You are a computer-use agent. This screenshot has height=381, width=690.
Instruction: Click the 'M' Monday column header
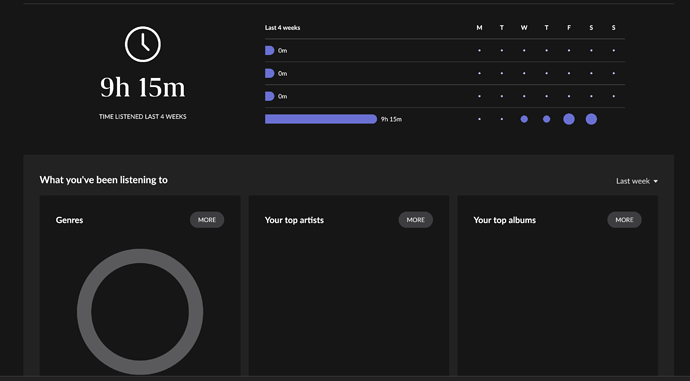479,27
